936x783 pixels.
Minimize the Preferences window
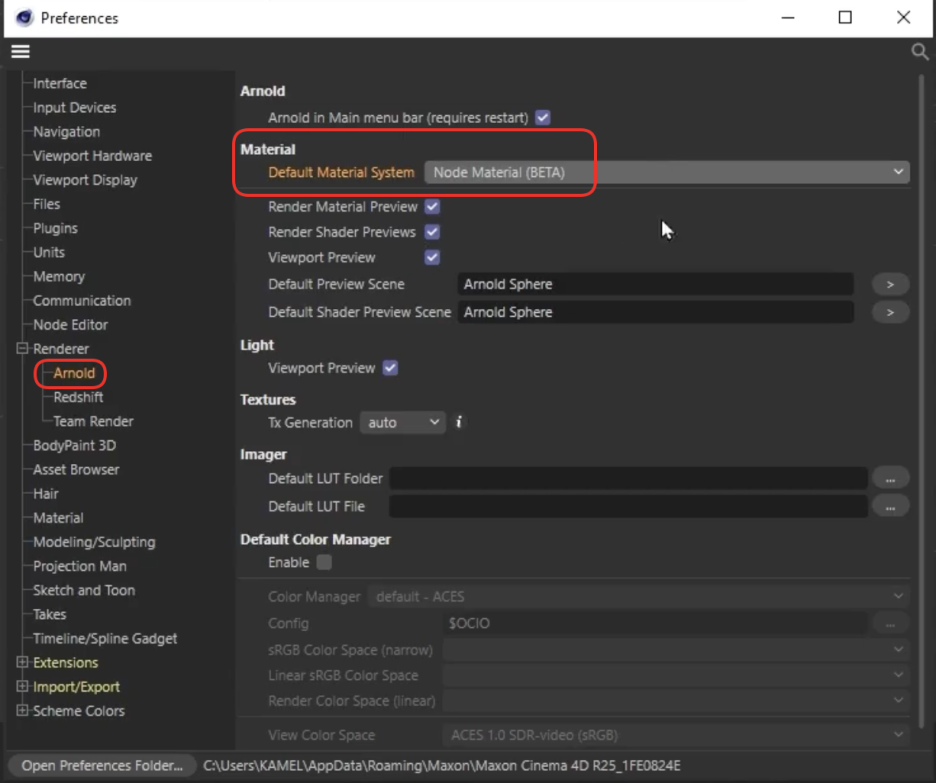pos(788,18)
